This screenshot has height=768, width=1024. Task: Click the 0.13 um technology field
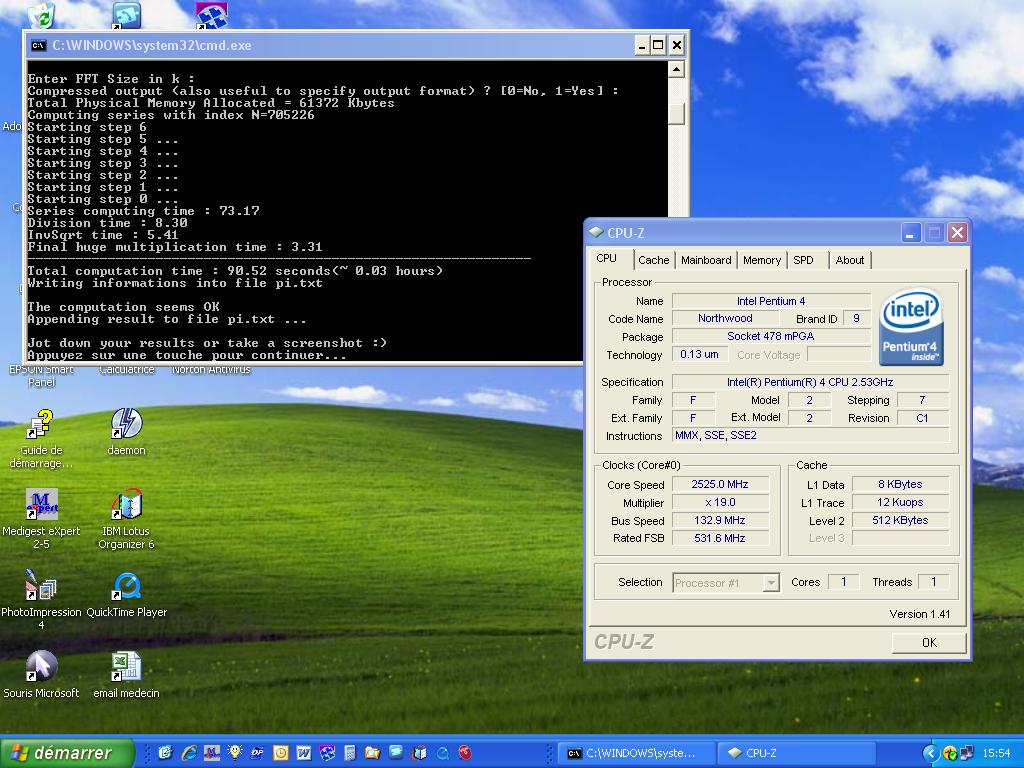coord(699,354)
